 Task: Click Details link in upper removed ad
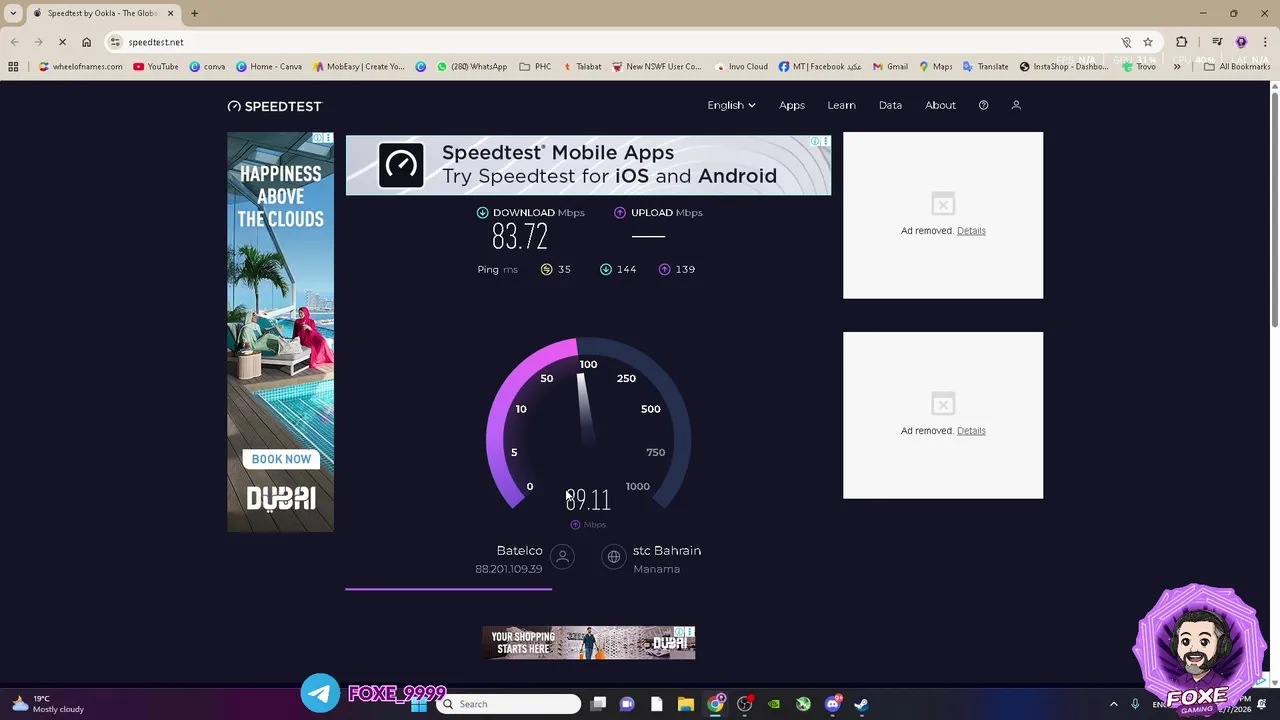971,231
